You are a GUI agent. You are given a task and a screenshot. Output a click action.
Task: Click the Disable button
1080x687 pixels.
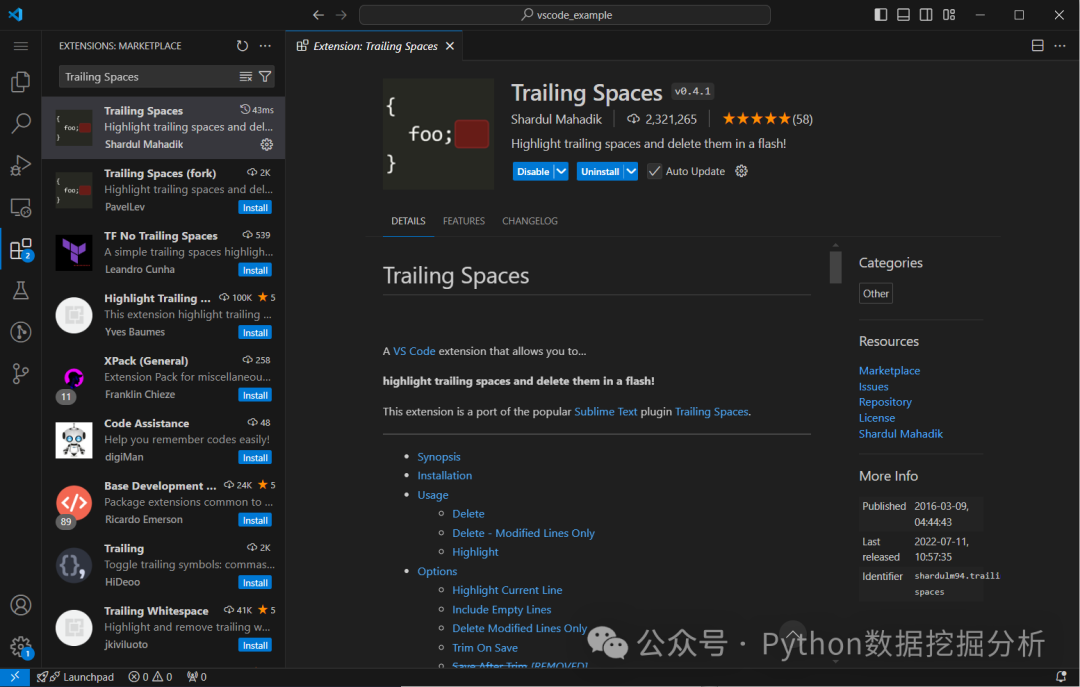click(x=533, y=171)
